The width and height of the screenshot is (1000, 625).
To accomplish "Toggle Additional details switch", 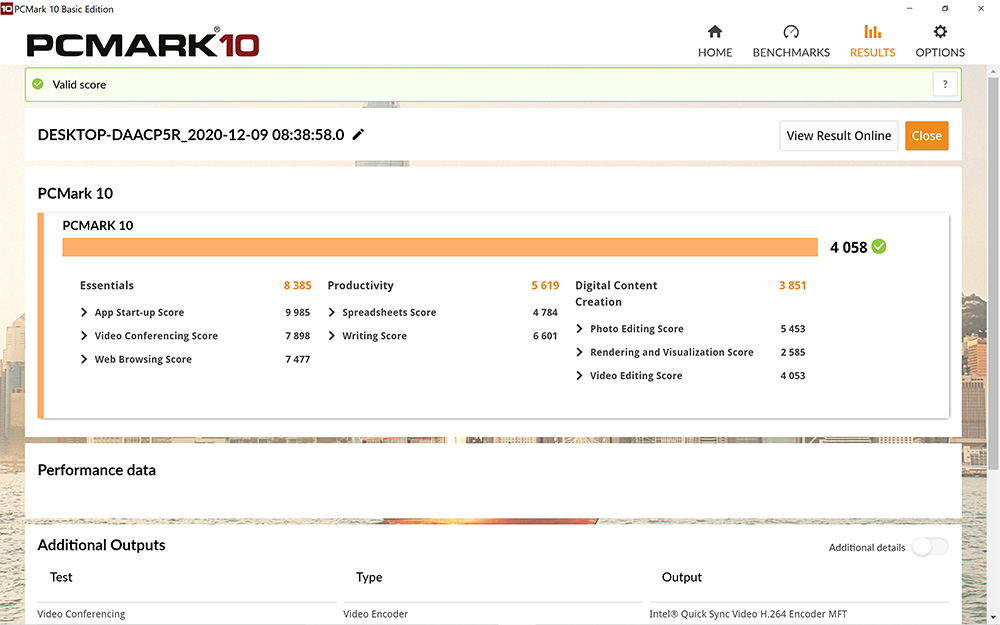I will (x=930, y=547).
